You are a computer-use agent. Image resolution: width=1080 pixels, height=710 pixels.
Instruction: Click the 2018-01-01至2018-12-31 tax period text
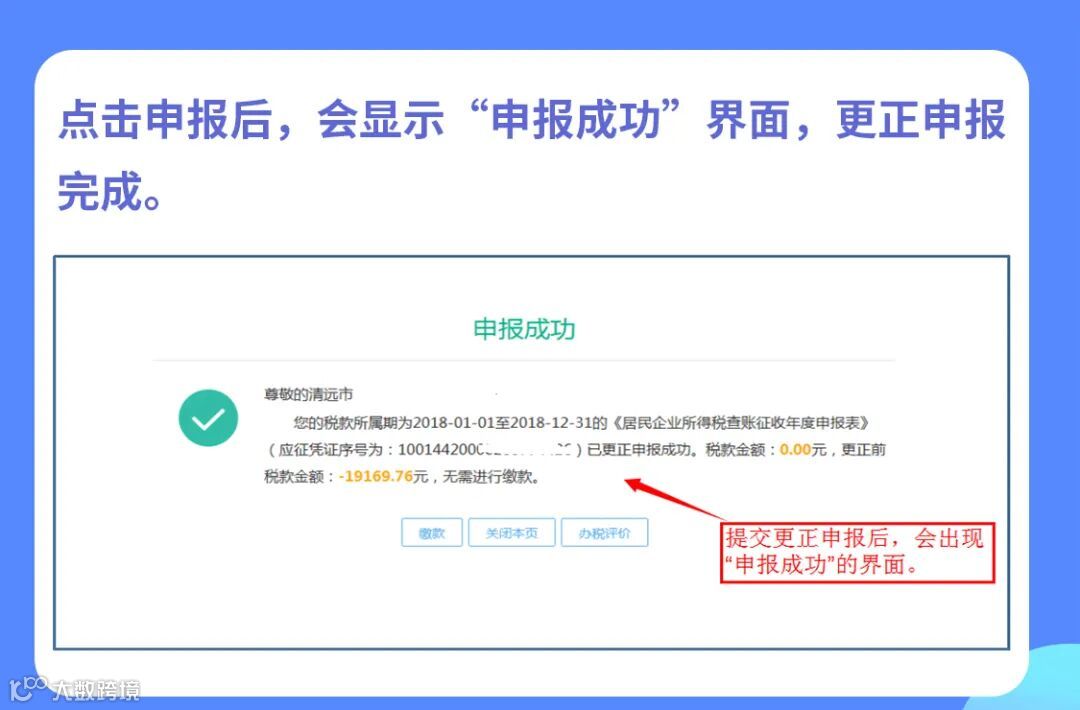(502, 423)
